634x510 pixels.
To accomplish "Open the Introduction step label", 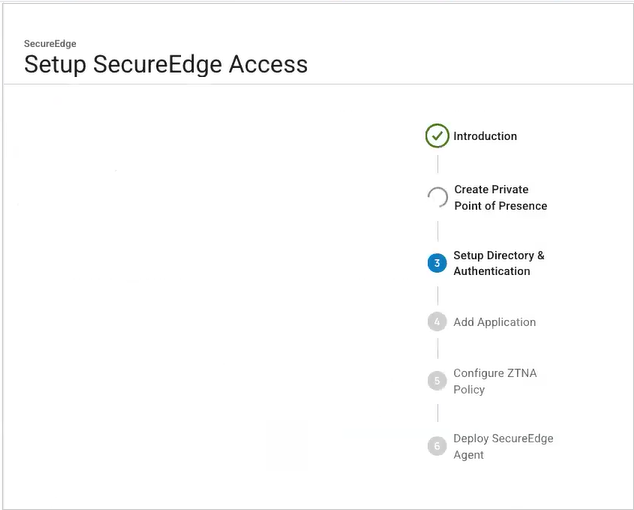I will 485,136.
